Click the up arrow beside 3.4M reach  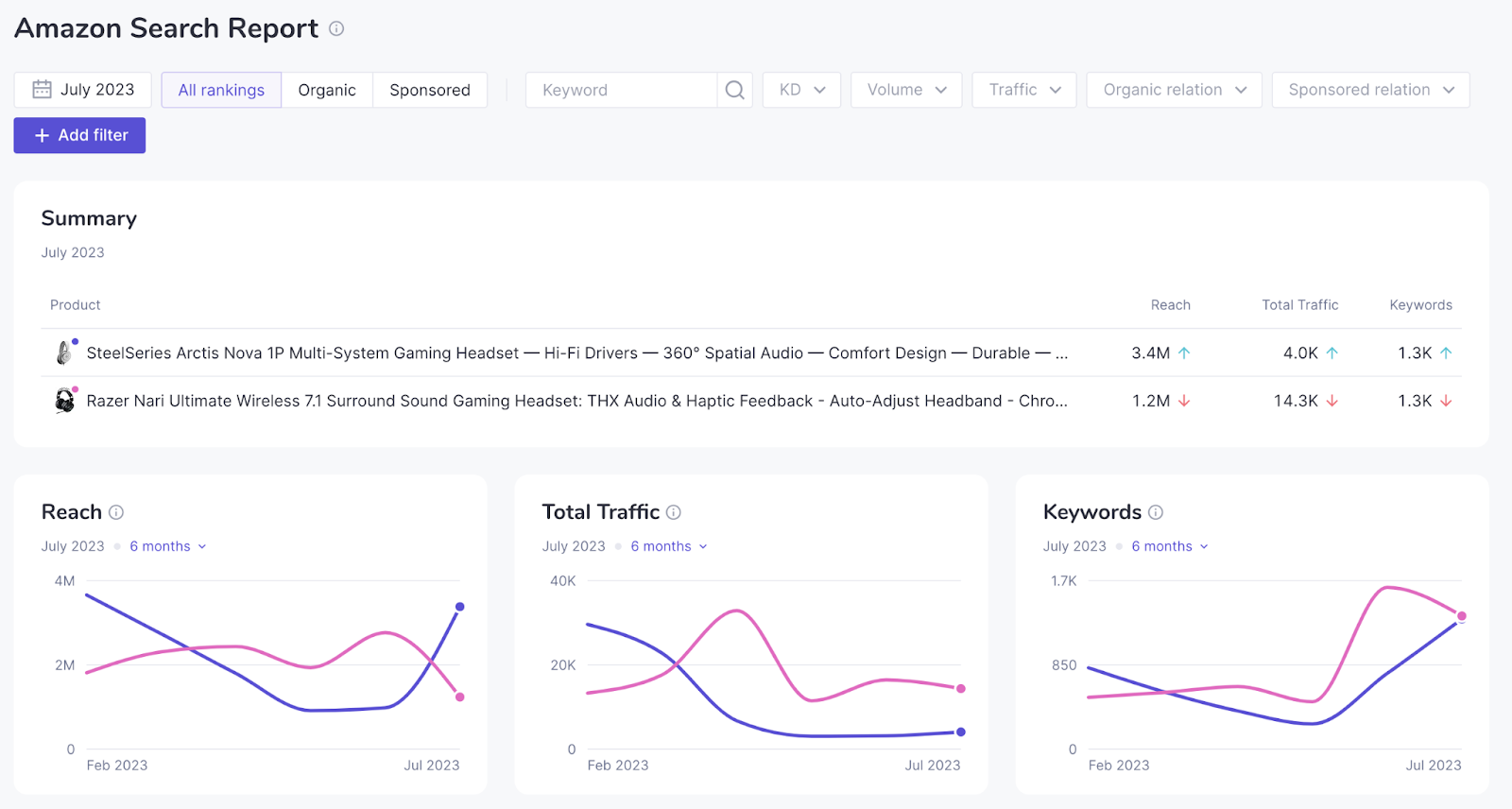click(1184, 353)
